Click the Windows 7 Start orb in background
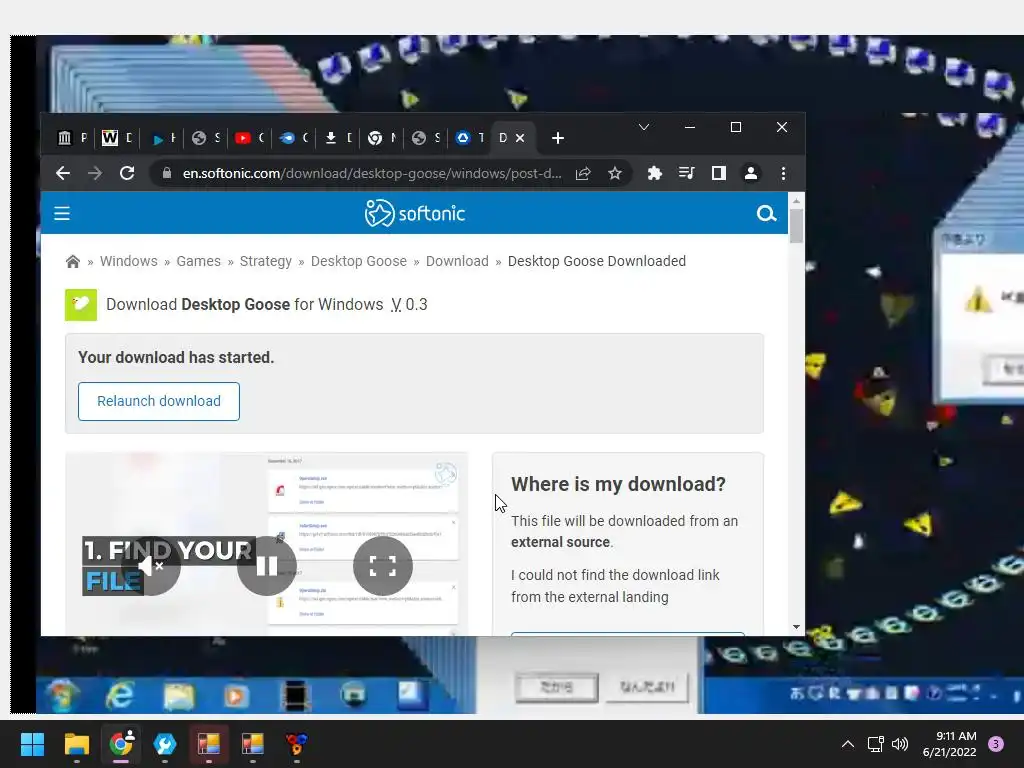This screenshot has height=768, width=1024. coord(63,696)
